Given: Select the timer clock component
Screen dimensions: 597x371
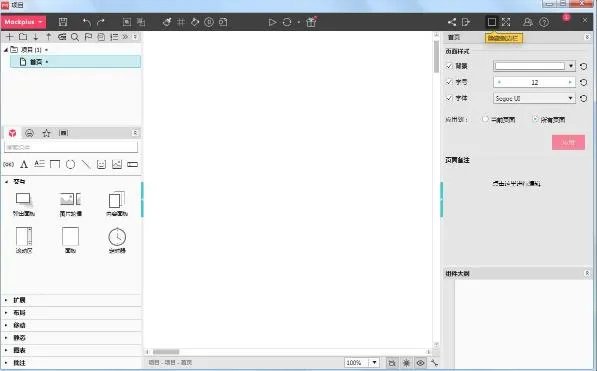Looking at the screenshot, I should (117, 240).
